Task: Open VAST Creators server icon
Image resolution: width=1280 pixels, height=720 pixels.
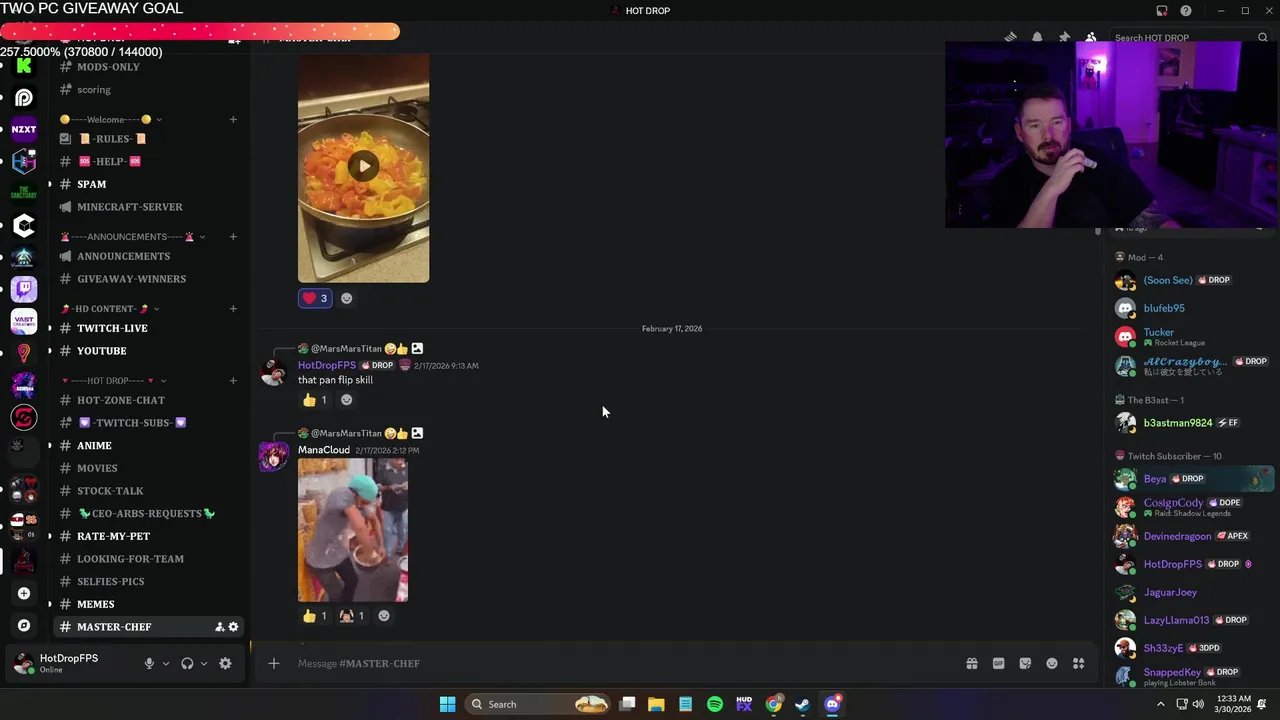Action: [24, 321]
